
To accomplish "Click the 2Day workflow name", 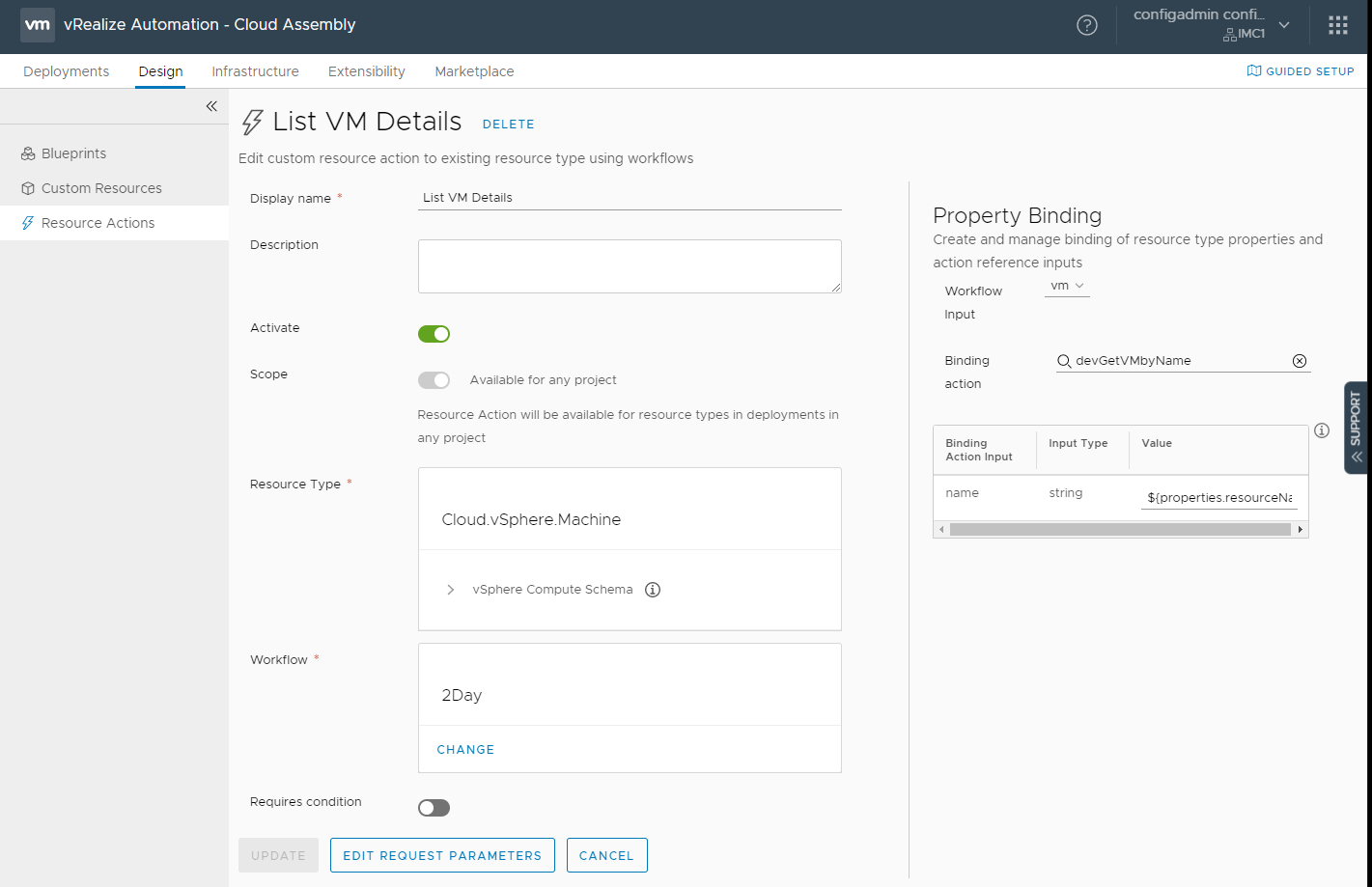I will coord(462,696).
